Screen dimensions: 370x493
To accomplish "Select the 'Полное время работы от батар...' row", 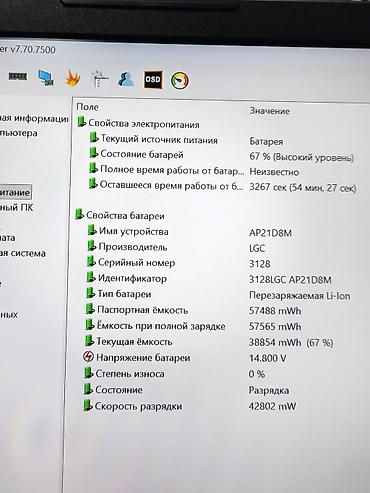I will [x=194, y=170].
